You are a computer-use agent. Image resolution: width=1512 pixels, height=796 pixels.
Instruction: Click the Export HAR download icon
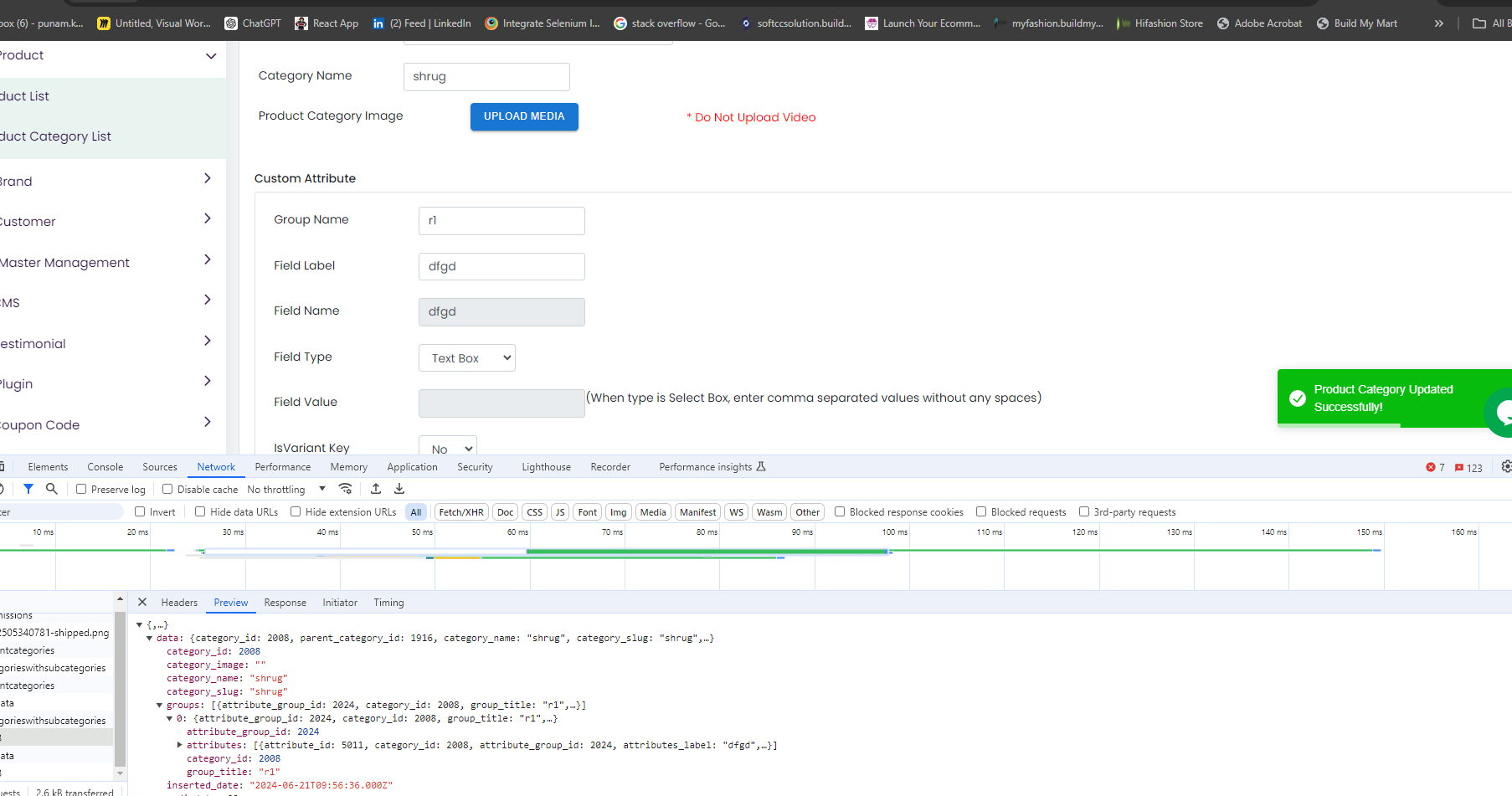399,489
